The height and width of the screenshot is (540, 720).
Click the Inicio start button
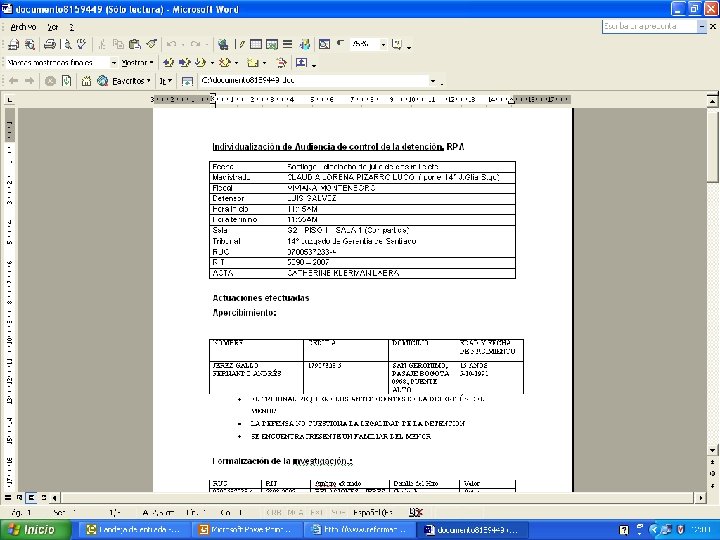point(36,529)
